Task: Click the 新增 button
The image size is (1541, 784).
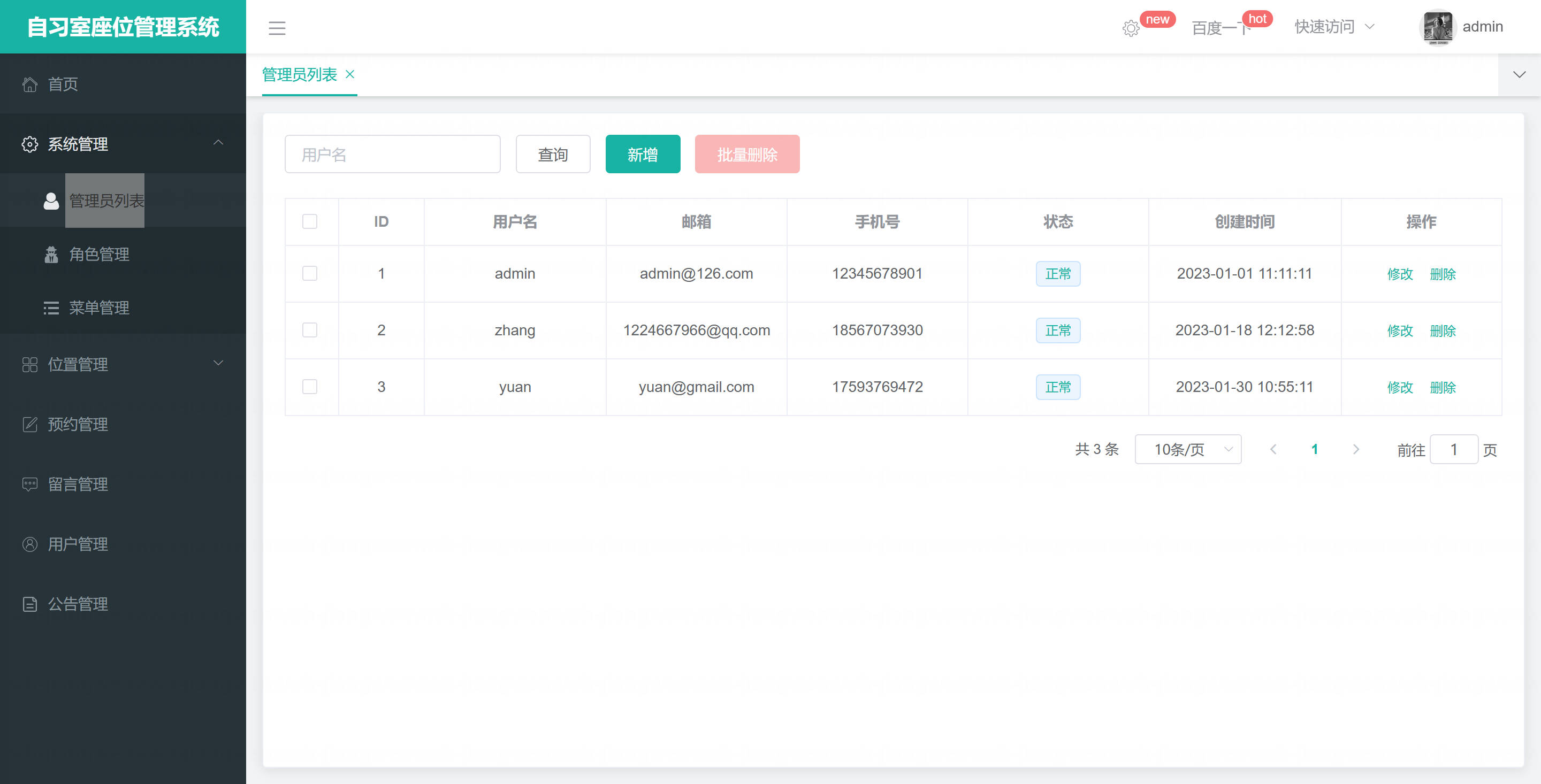Action: pos(643,155)
